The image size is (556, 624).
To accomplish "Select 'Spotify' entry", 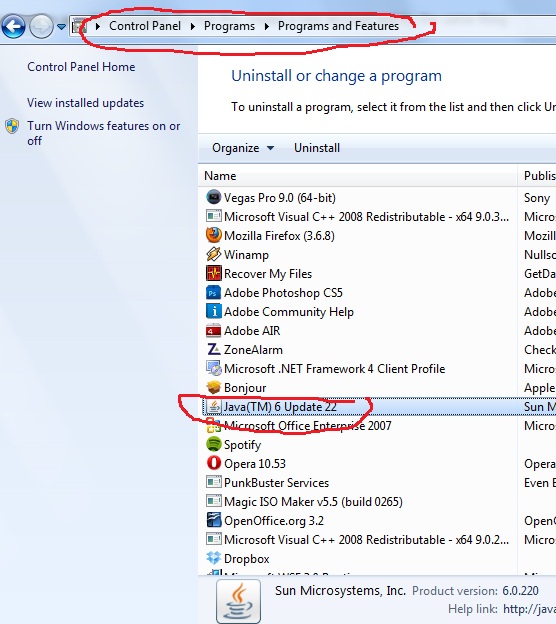I will pyautogui.click(x=242, y=445).
